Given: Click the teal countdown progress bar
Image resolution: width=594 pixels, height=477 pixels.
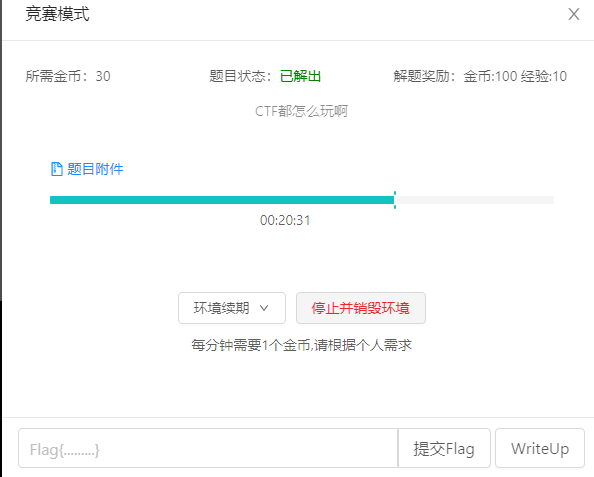Looking at the screenshot, I should click(x=302, y=200).
